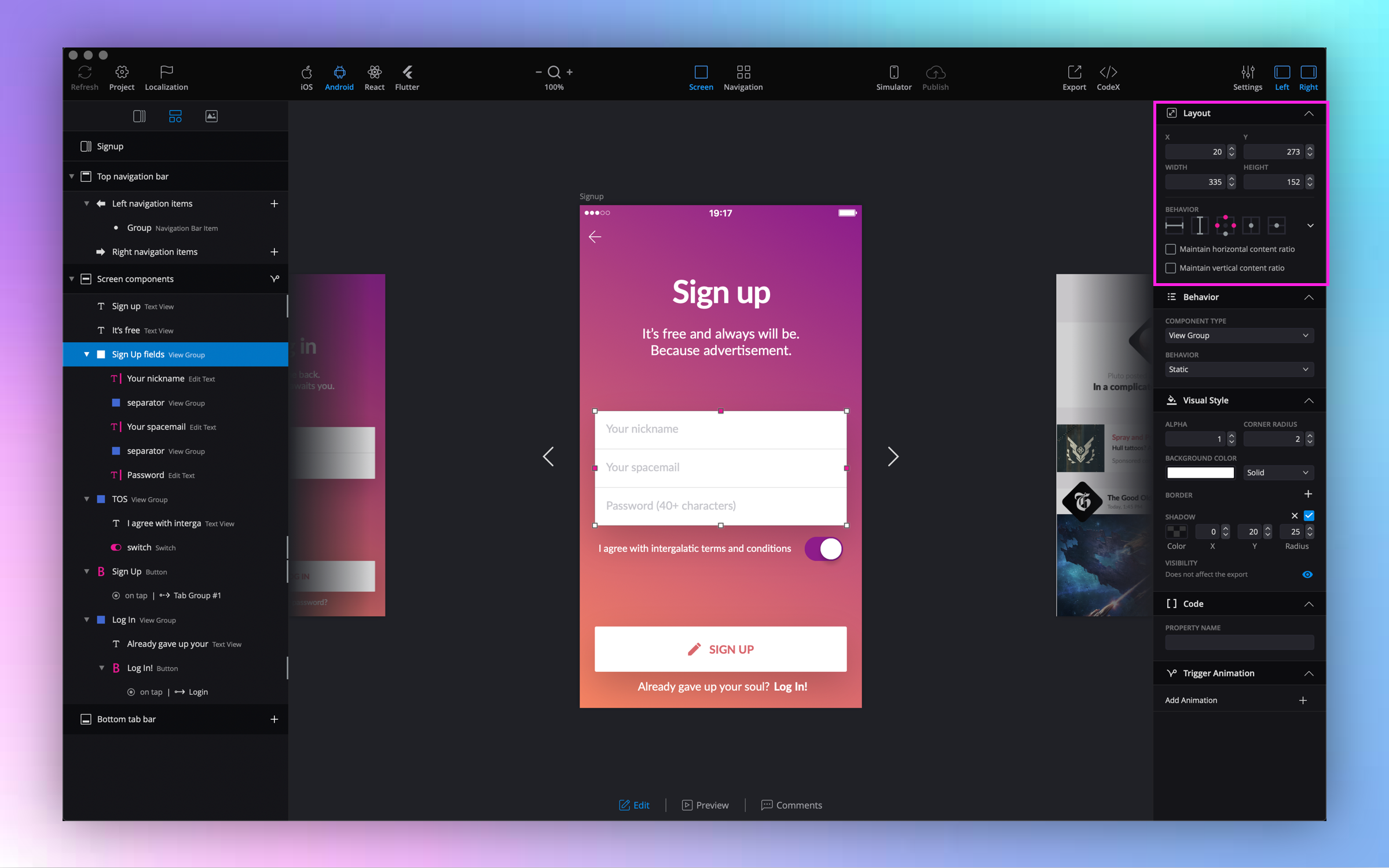The image size is (1389, 868).
Task: Switch to Navigation view
Action: coord(743,77)
